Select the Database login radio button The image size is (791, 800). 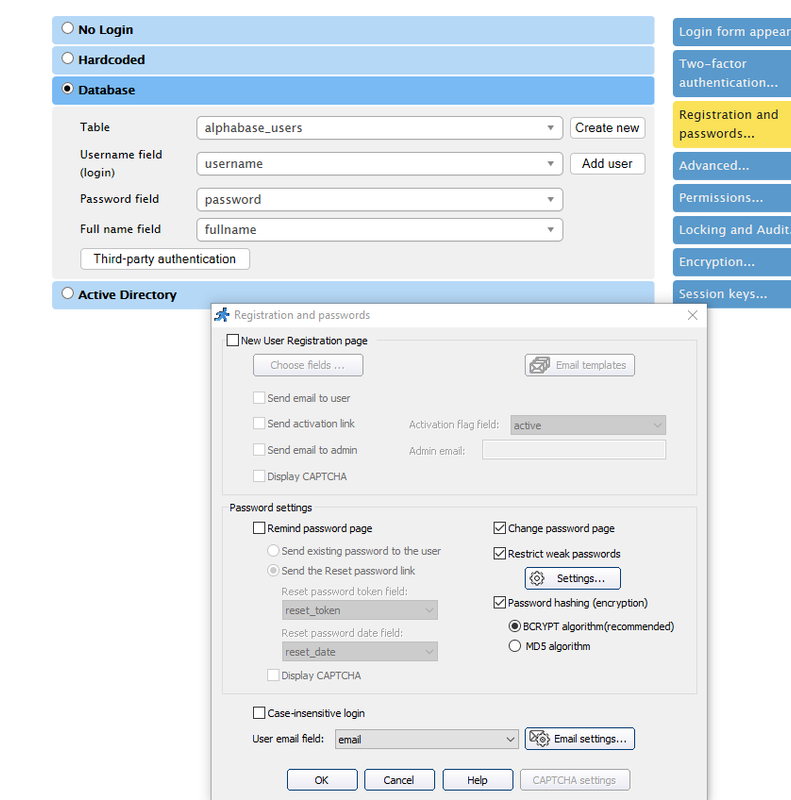[67, 88]
